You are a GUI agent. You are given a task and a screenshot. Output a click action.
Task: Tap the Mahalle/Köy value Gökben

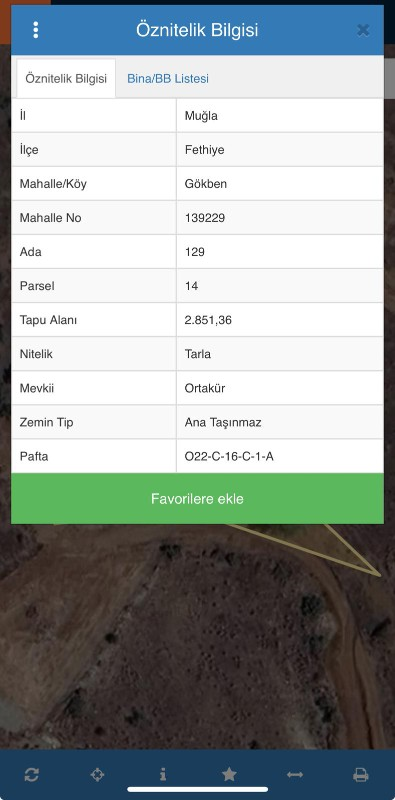[206, 184]
